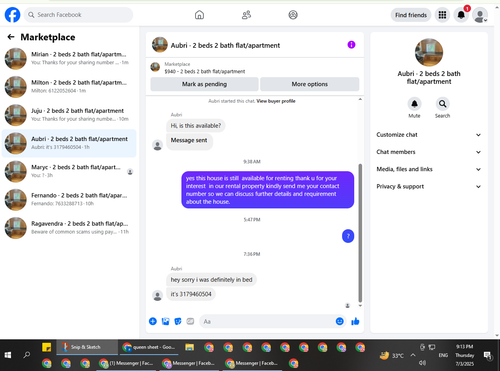Click the chat header Aubri profile picture

tap(160, 45)
